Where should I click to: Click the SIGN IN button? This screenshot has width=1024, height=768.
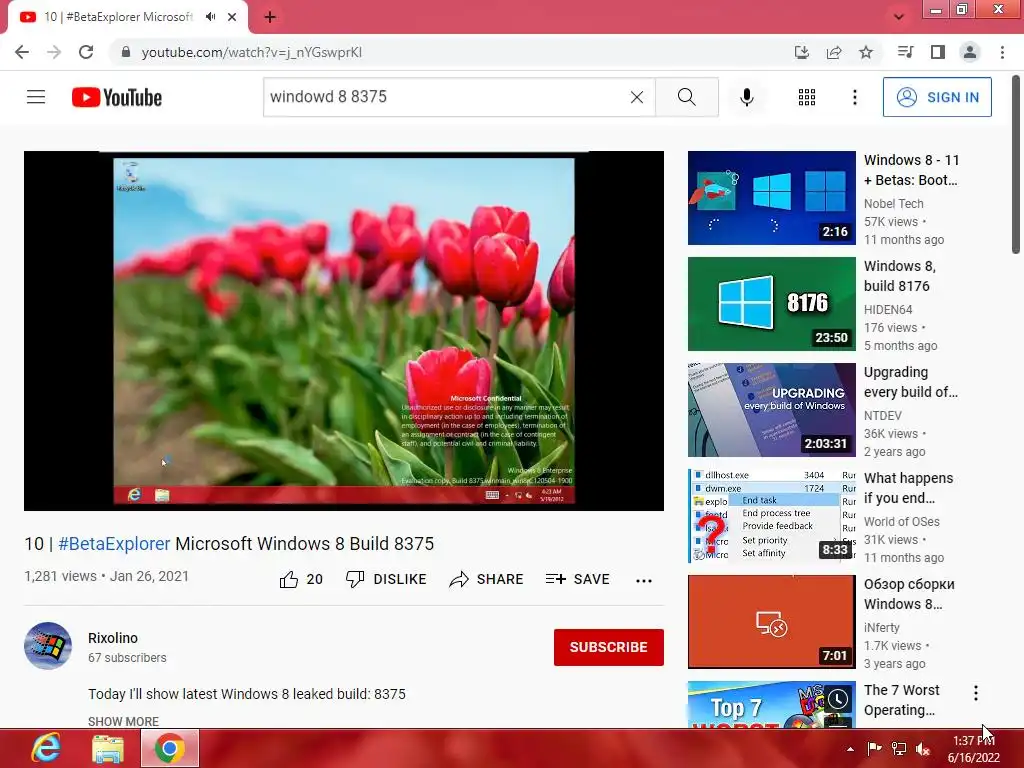937,97
